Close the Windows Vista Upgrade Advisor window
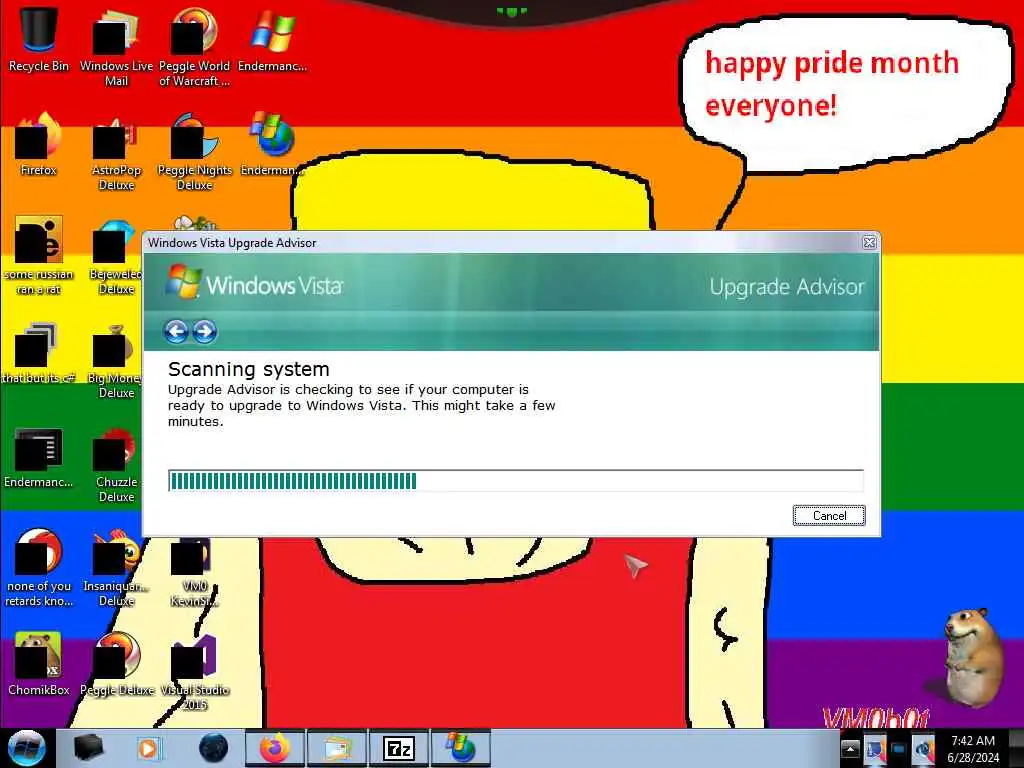 (x=869, y=242)
